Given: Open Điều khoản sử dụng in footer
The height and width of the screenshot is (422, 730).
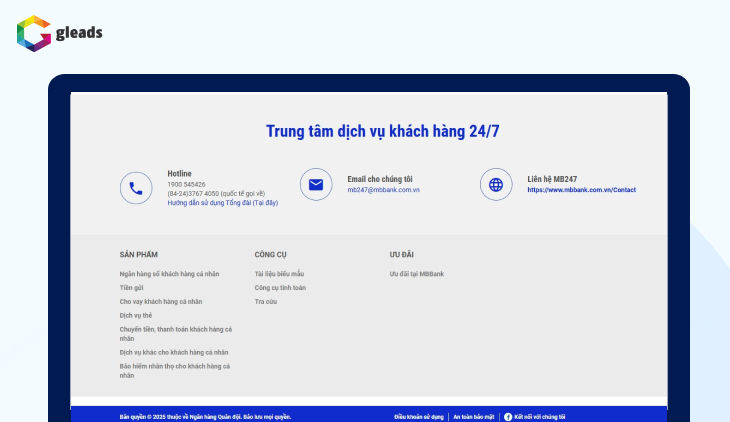Looking at the screenshot, I should click(418, 416).
